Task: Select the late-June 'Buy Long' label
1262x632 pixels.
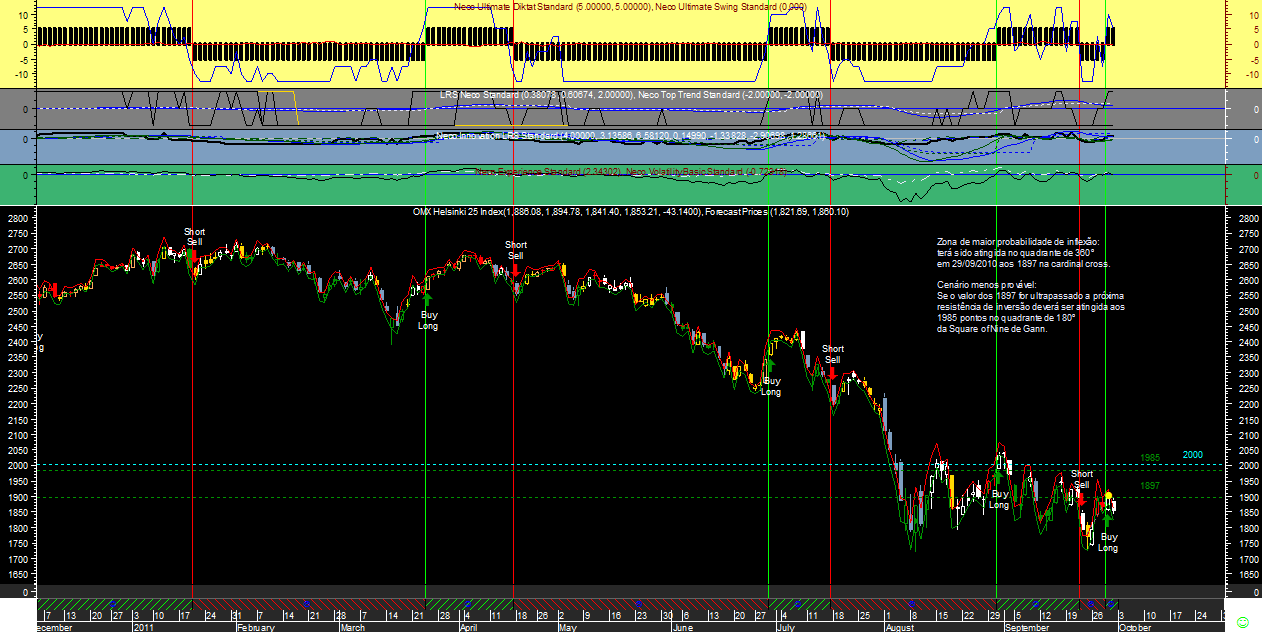Action: tap(771, 386)
